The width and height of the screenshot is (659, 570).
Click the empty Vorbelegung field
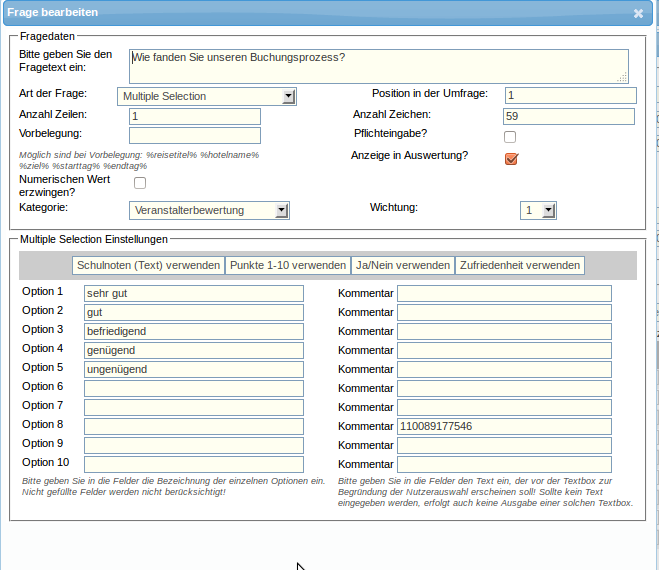(194, 135)
